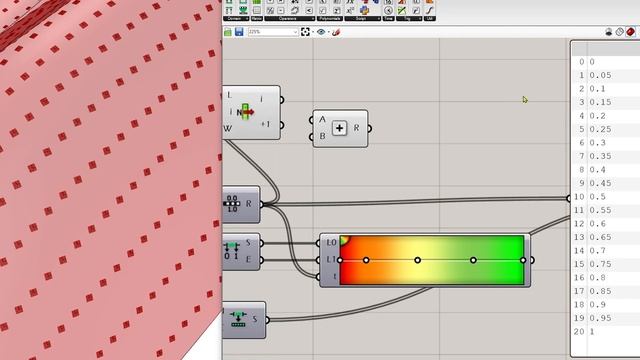
Task: Click the Matrix group label
Action: pyautogui.click(x=257, y=19)
